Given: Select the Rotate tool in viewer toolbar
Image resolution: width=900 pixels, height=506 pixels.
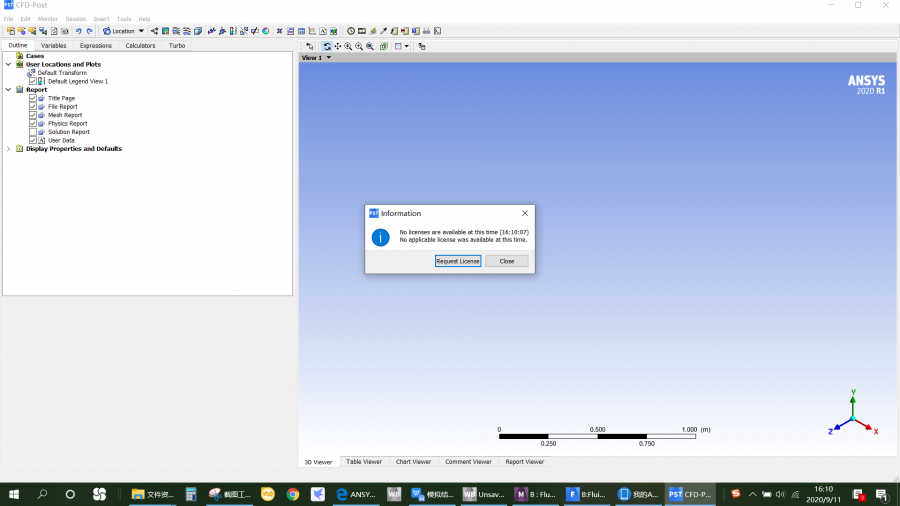Looking at the screenshot, I should point(327,46).
